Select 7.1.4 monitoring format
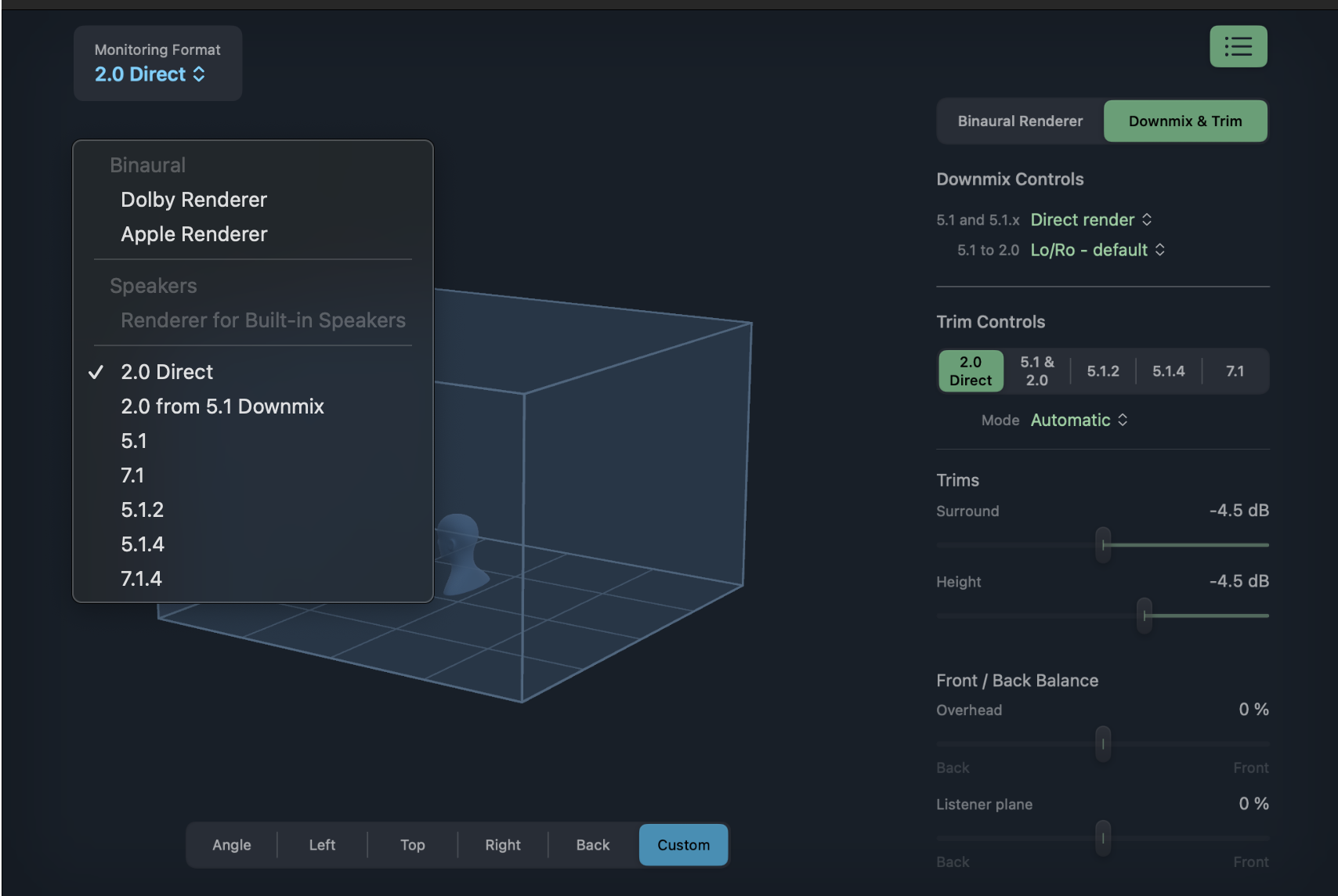This screenshot has height=896, width=1338. click(x=141, y=579)
